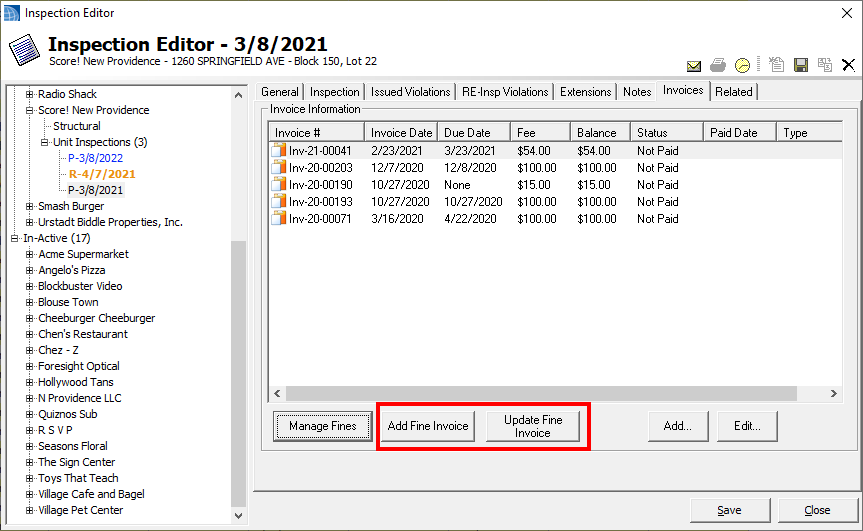The height and width of the screenshot is (531, 863).
Task: Expand the Cheeburger Cheeburger node
Action: [x=30, y=318]
